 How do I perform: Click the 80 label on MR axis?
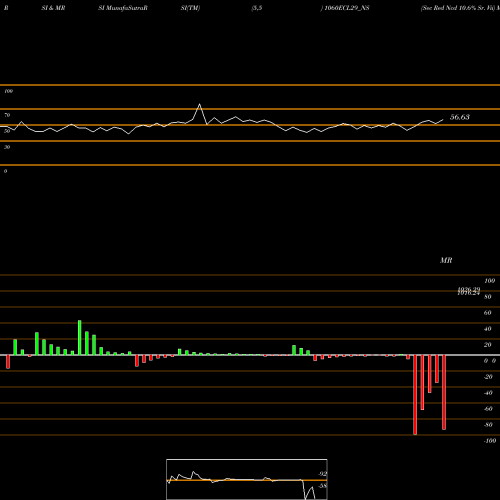pos(487,297)
